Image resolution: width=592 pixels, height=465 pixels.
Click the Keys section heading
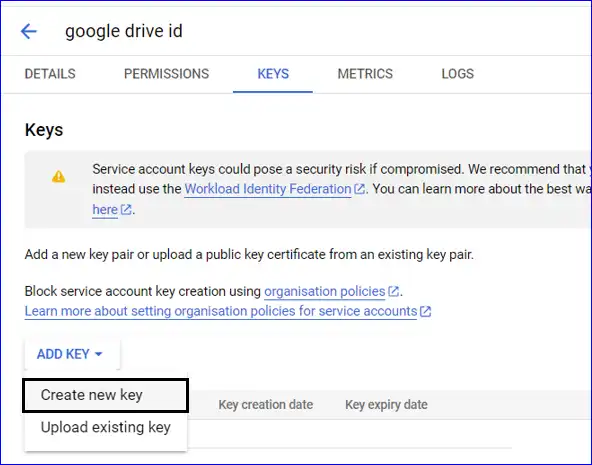[x=44, y=130]
